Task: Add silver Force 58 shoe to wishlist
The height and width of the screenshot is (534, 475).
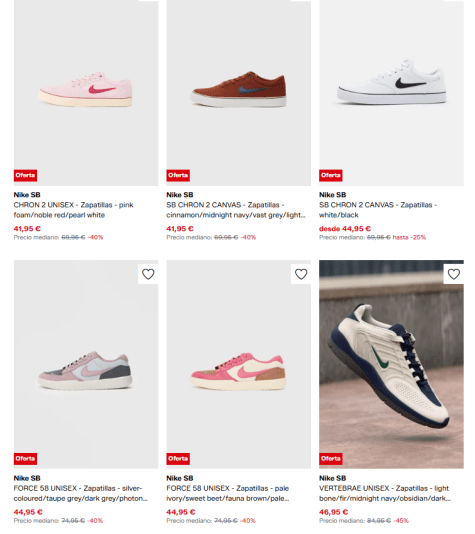Action: 148,274
